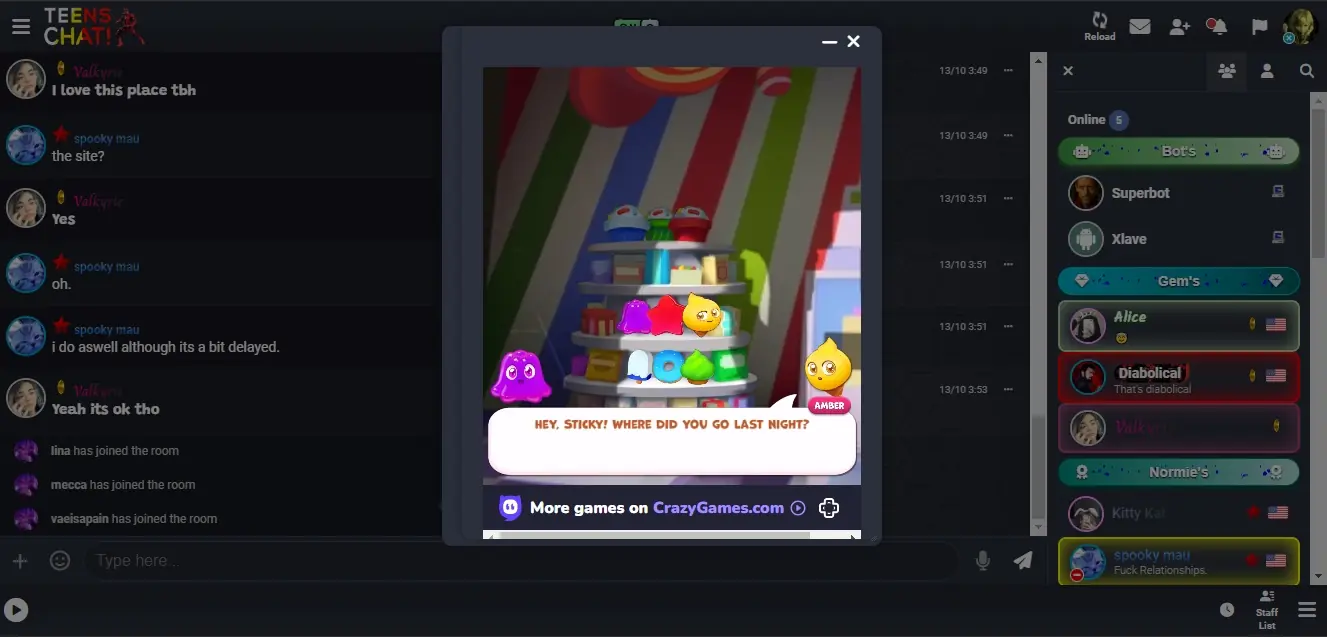Open options for 'I love this place tbh'
Image resolution: width=1327 pixels, height=637 pixels.
[1008, 71]
